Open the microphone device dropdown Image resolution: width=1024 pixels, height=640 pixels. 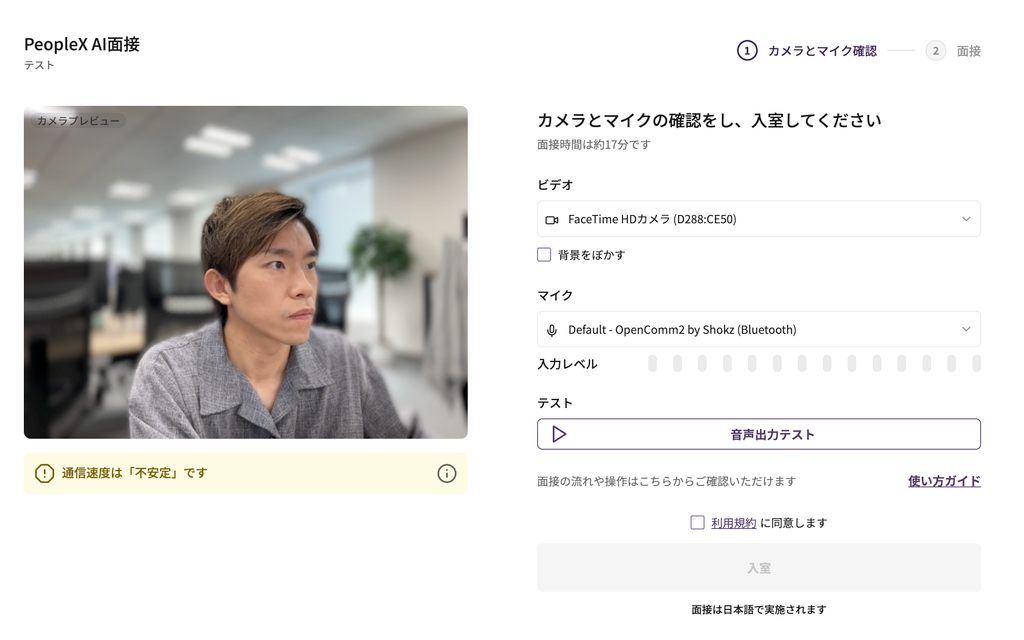(758, 329)
